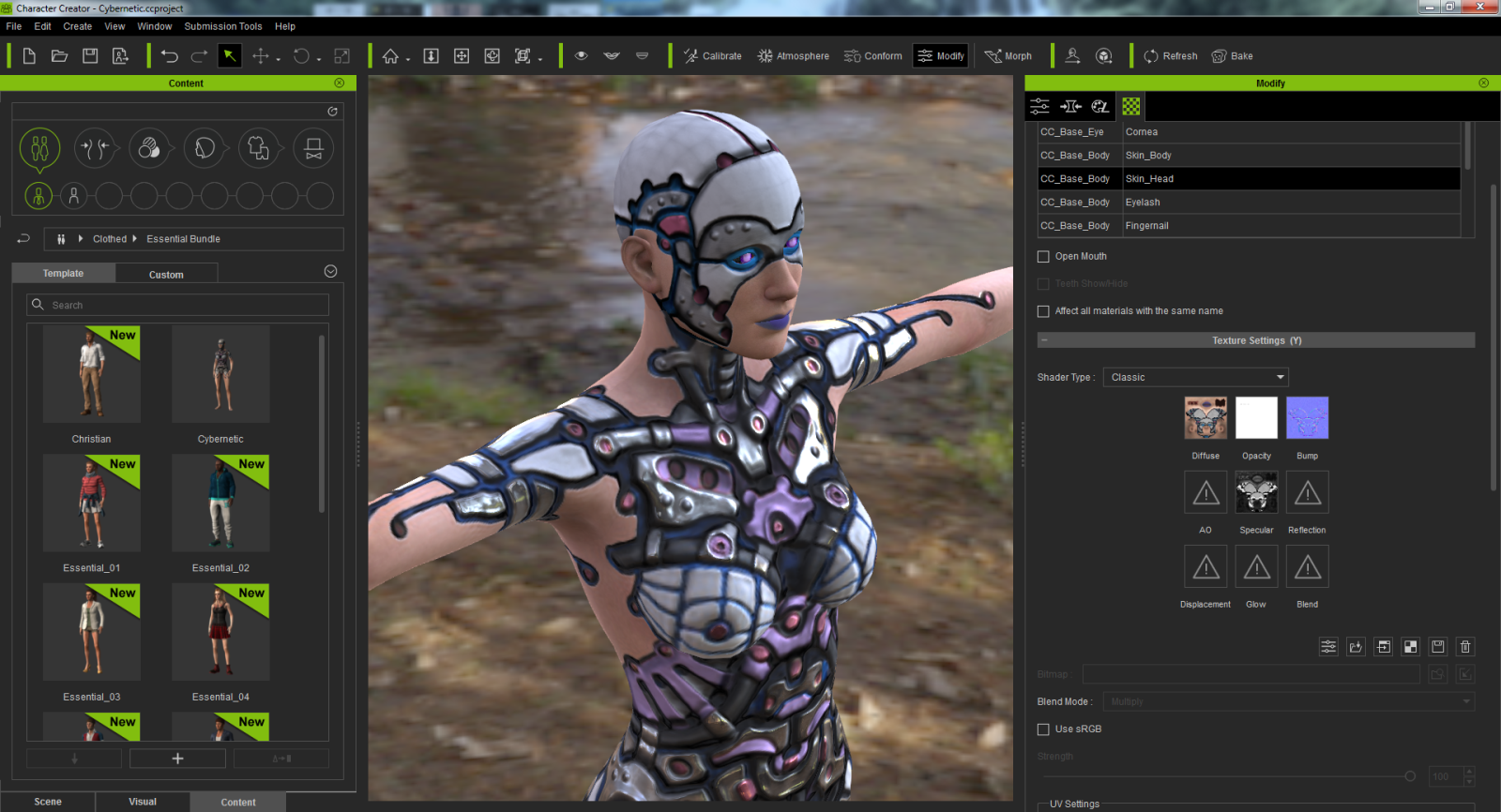Enable the Use sRGB checkbox
This screenshot has height=812, width=1501.
[1043, 729]
